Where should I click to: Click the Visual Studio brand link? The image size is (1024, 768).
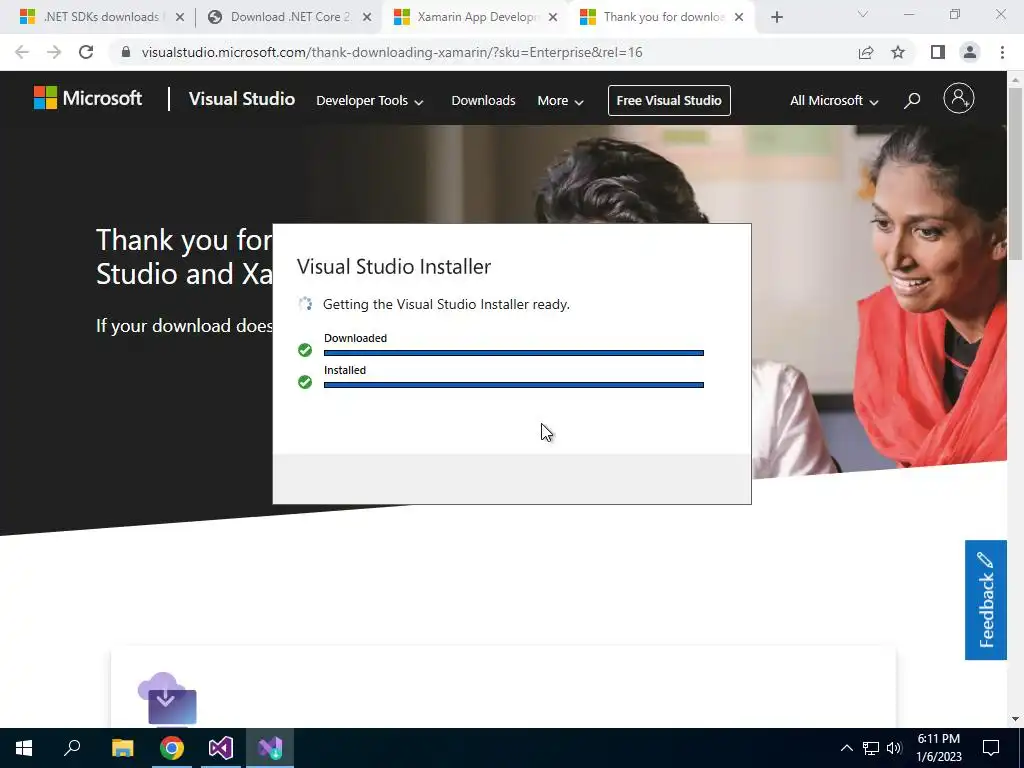click(x=242, y=99)
